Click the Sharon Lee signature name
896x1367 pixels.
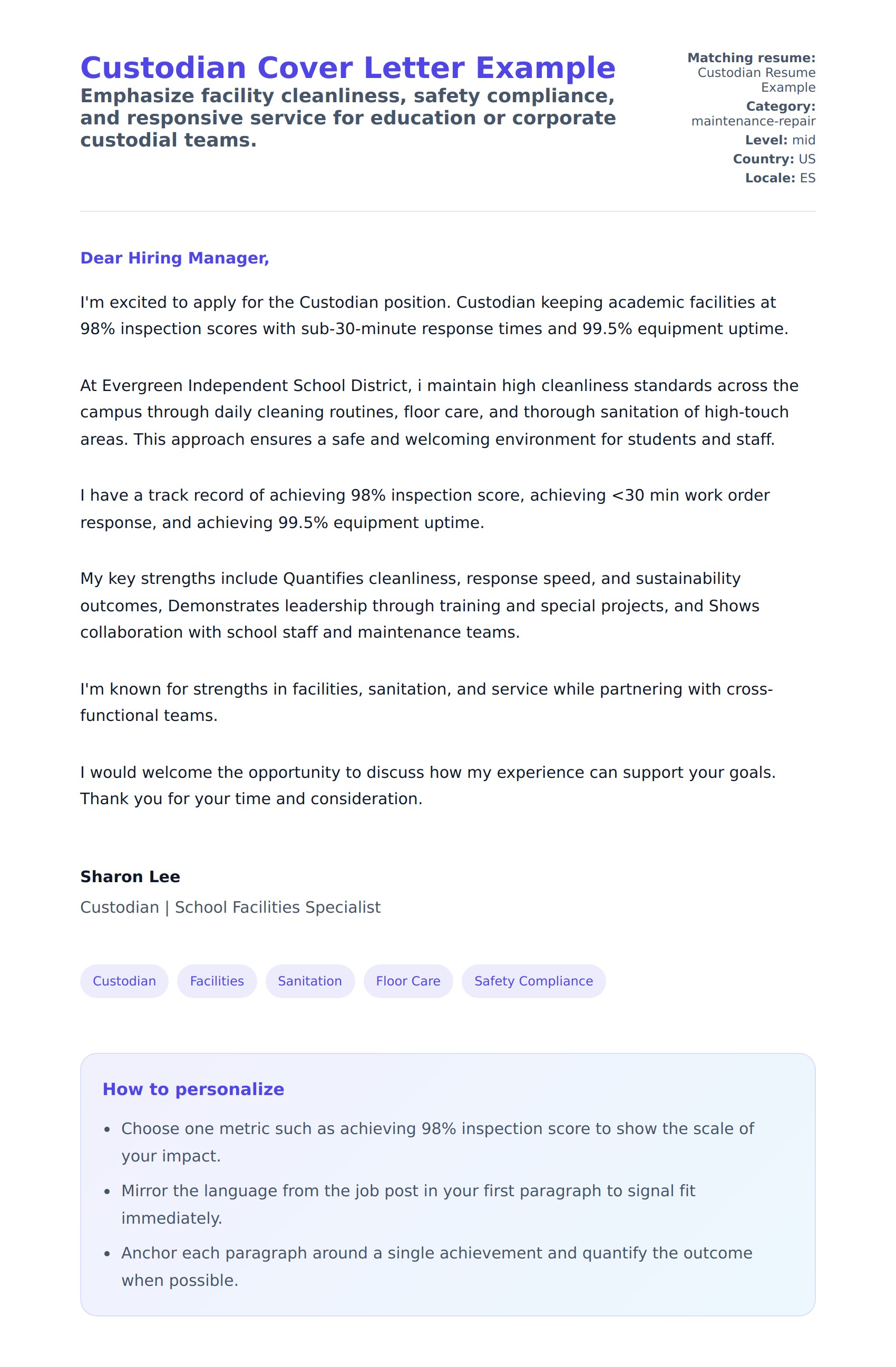point(130,876)
